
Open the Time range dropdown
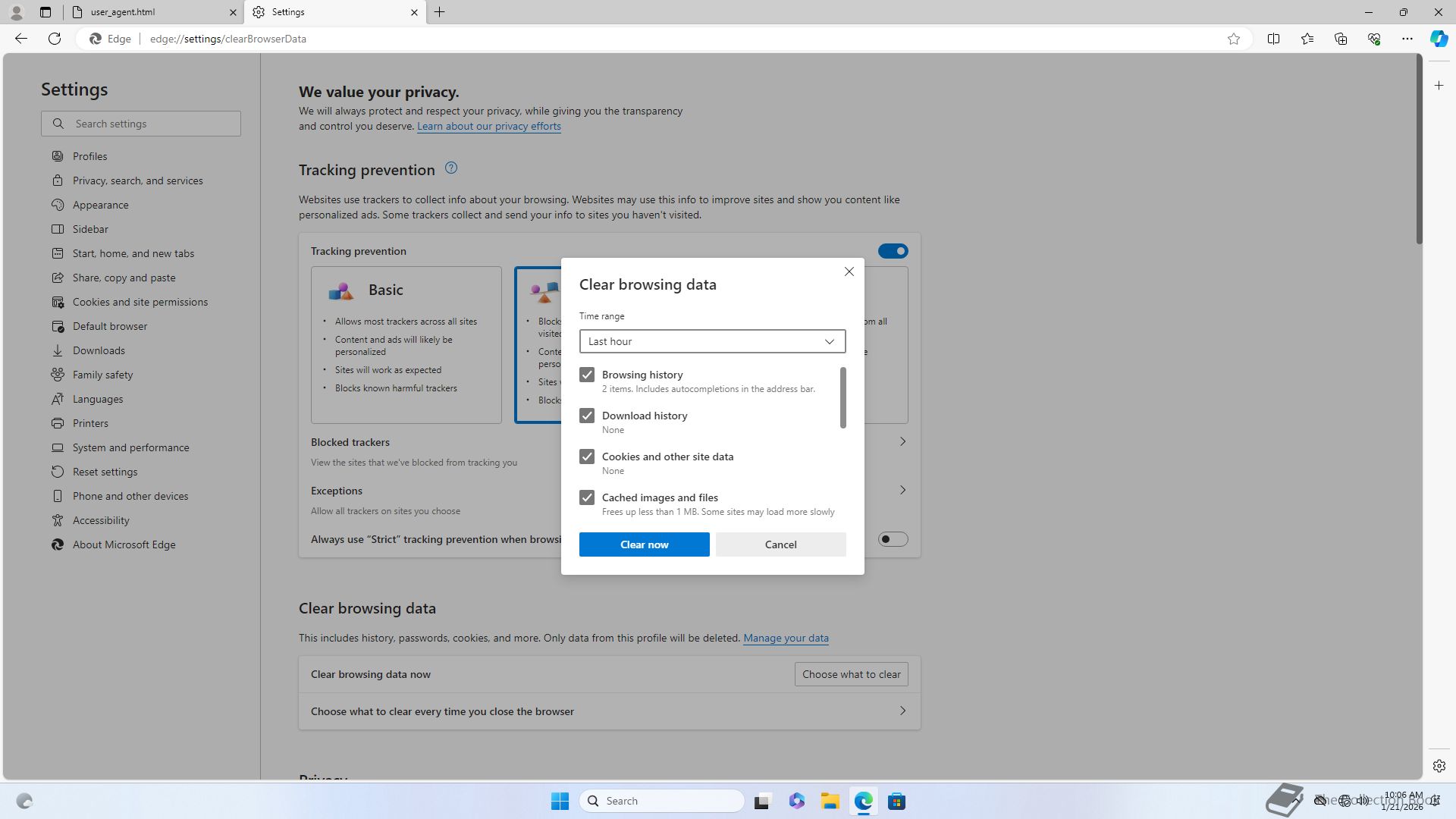[712, 341]
